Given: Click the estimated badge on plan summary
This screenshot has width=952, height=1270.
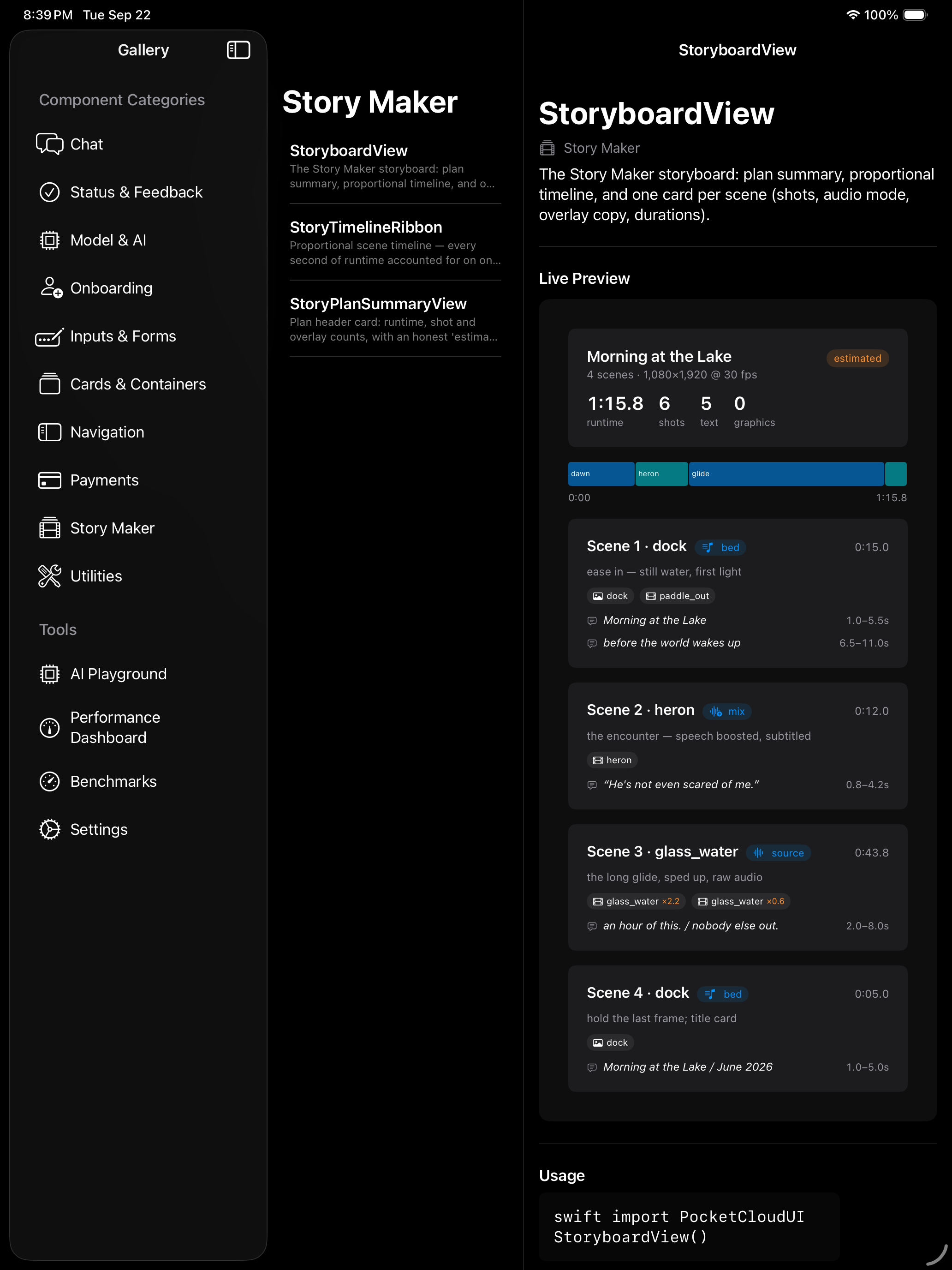Looking at the screenshot, I should tap(857, 358).
